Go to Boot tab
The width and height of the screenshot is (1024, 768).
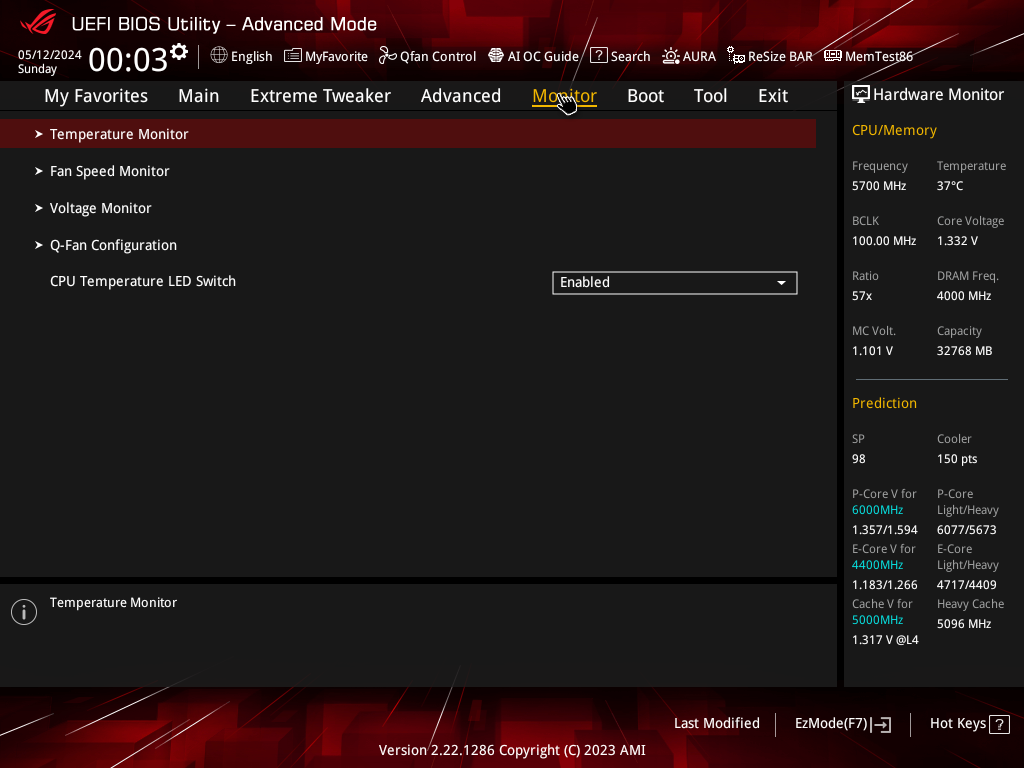click(645, 96)
